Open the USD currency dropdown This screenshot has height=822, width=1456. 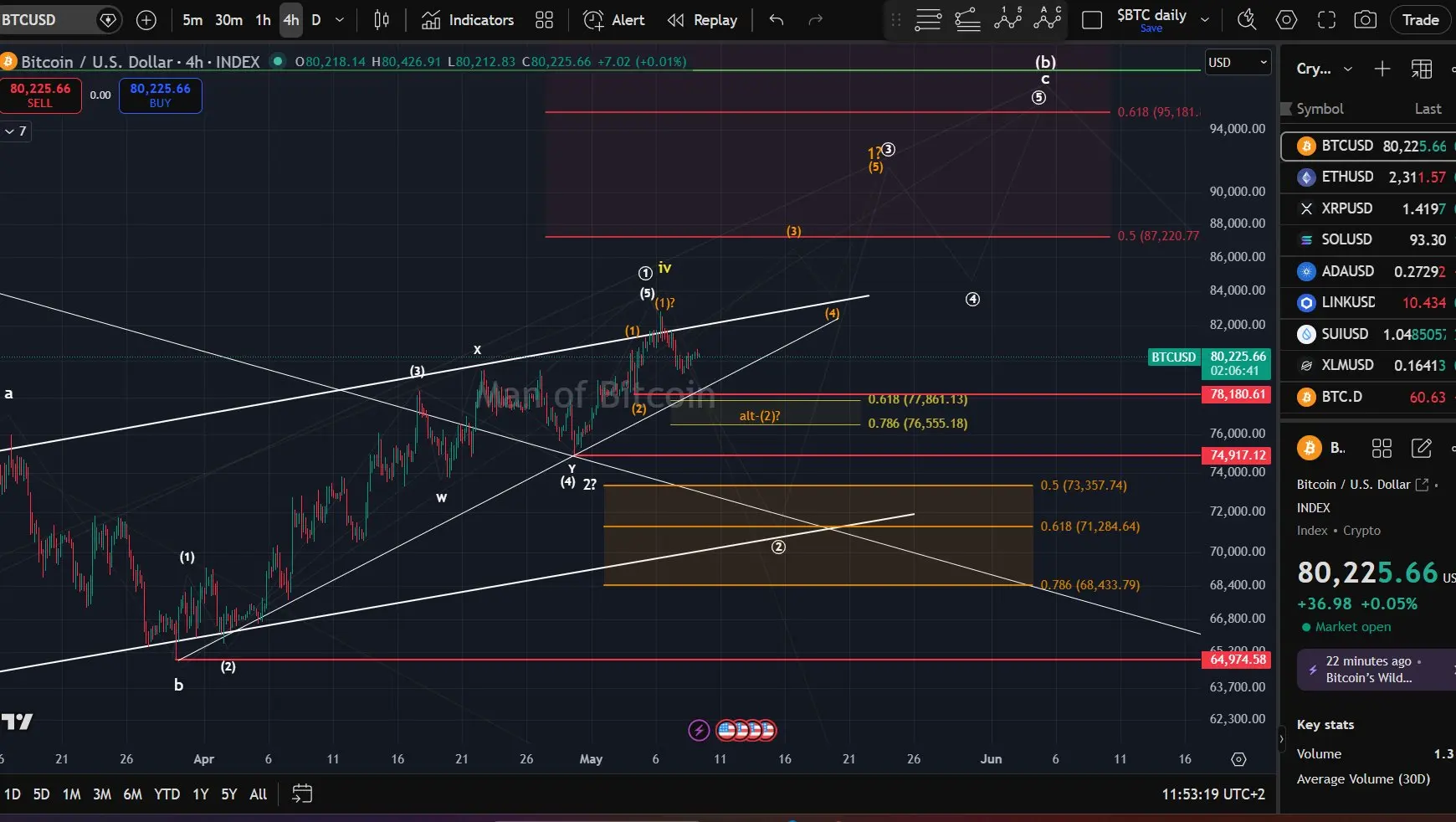[1238, 62]
